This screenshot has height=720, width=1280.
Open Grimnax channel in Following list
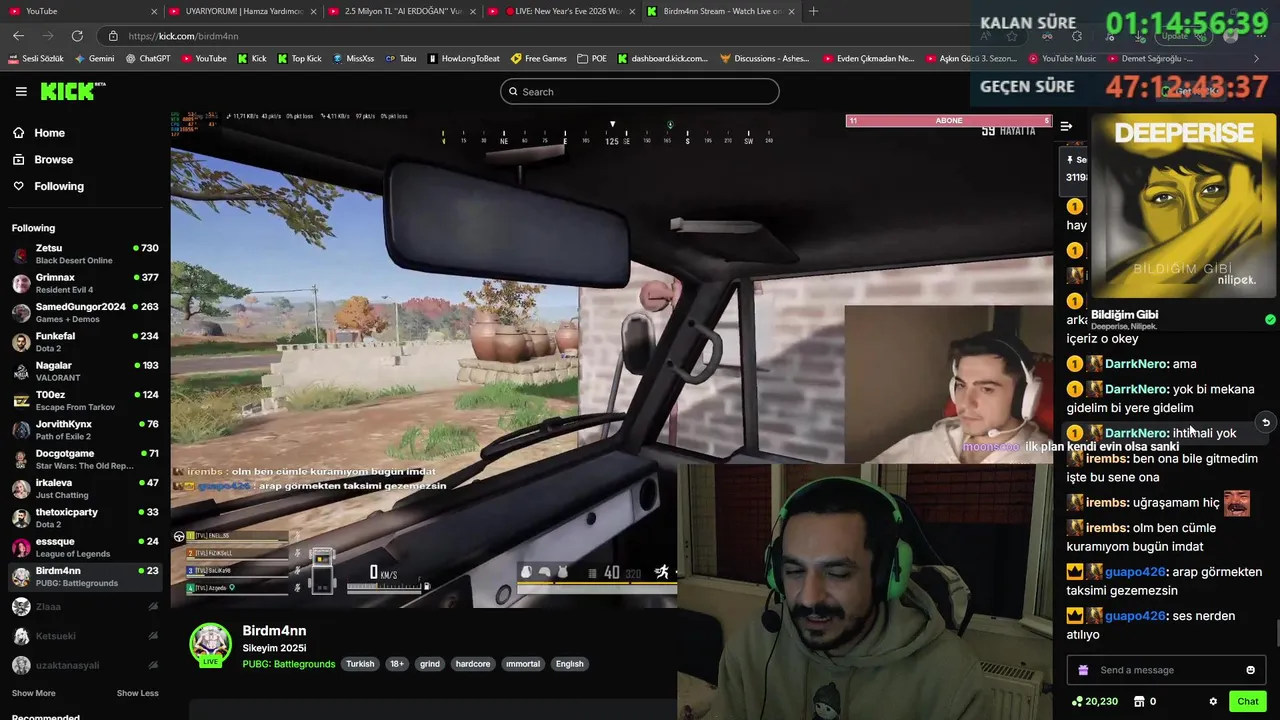coord(85,283)
